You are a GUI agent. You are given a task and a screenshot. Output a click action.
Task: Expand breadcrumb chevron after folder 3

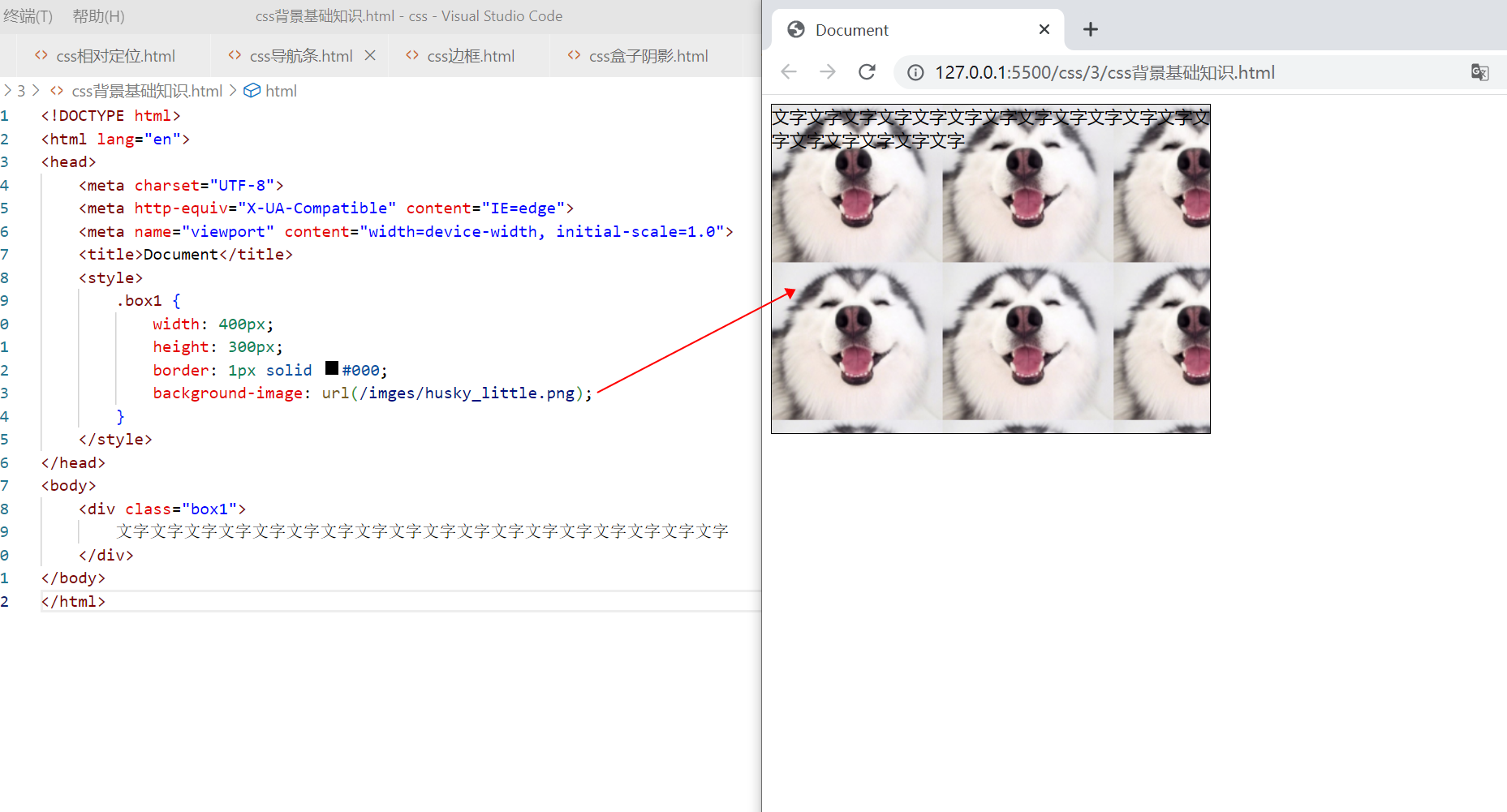point(36,90)
